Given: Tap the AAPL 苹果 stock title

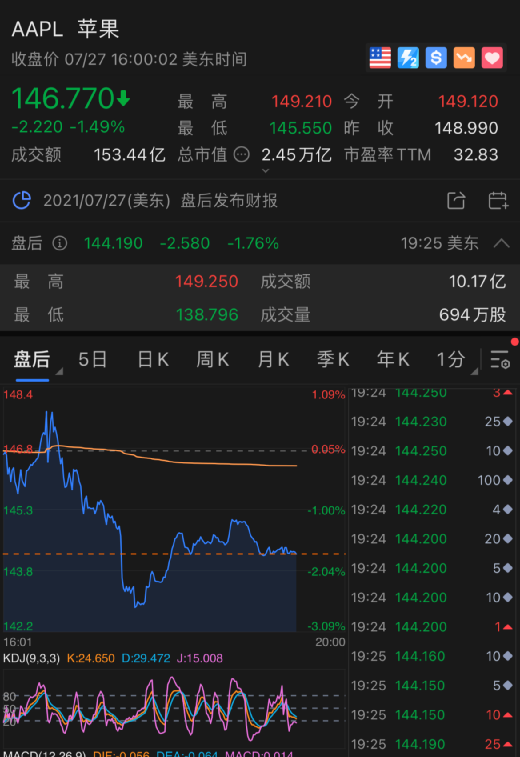Looking at the screenshot, I should [65, 29].
